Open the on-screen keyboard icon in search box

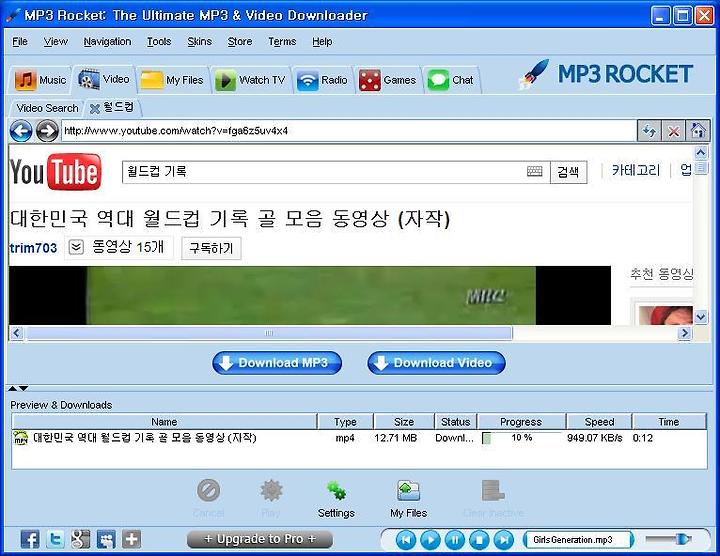[534, 172]
